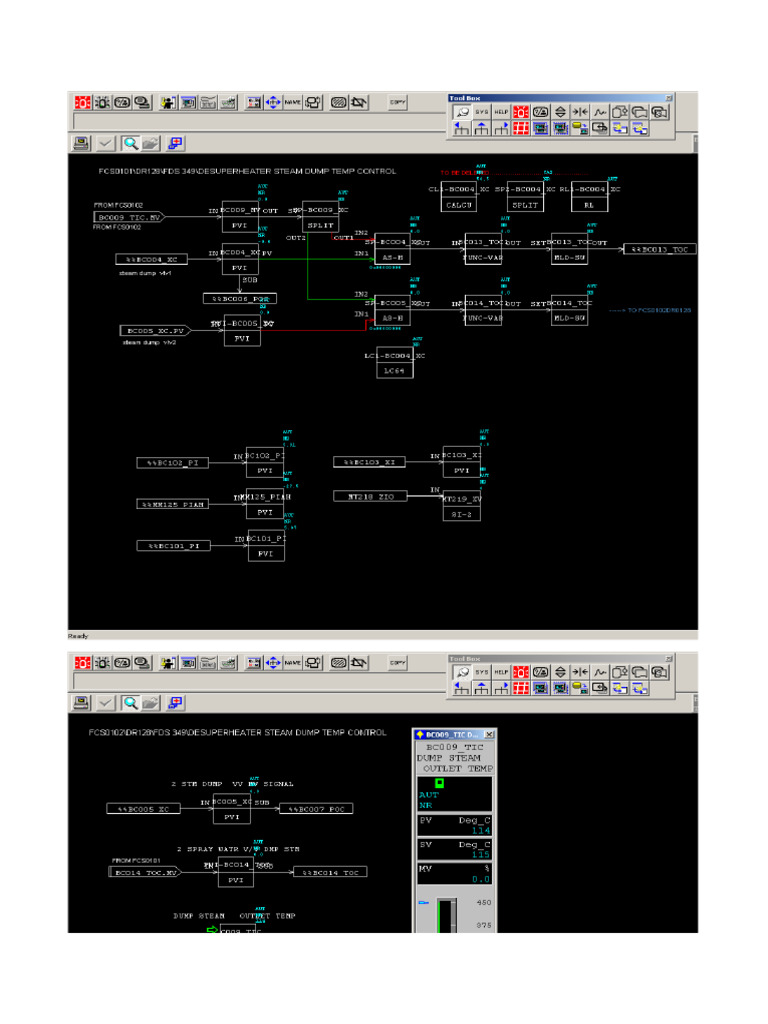The height and width of the screenshot is (1024, 768).
Task: Select BC005_XC.PV input tag in FCS0101 drawing
Action: tap(155, 330)
